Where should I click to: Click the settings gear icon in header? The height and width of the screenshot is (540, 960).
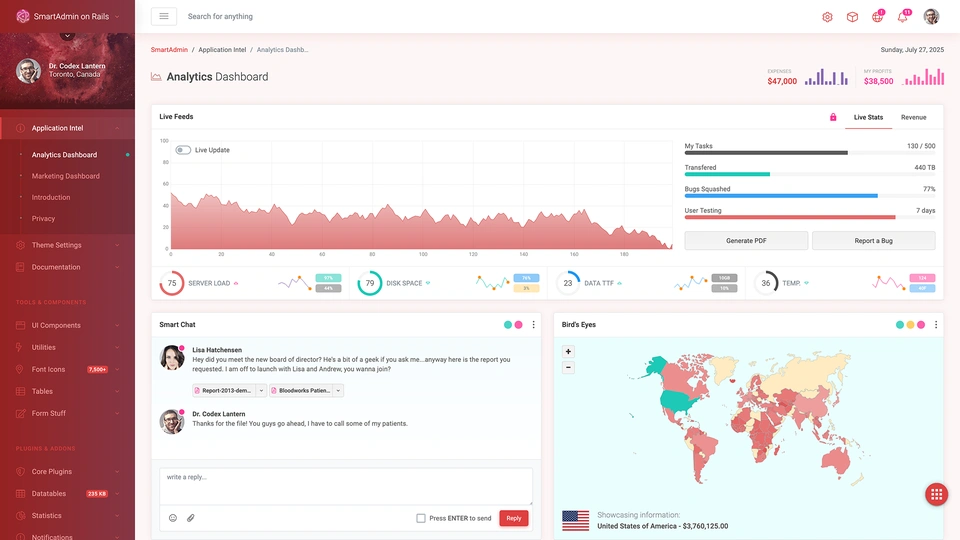click(827, 17)
